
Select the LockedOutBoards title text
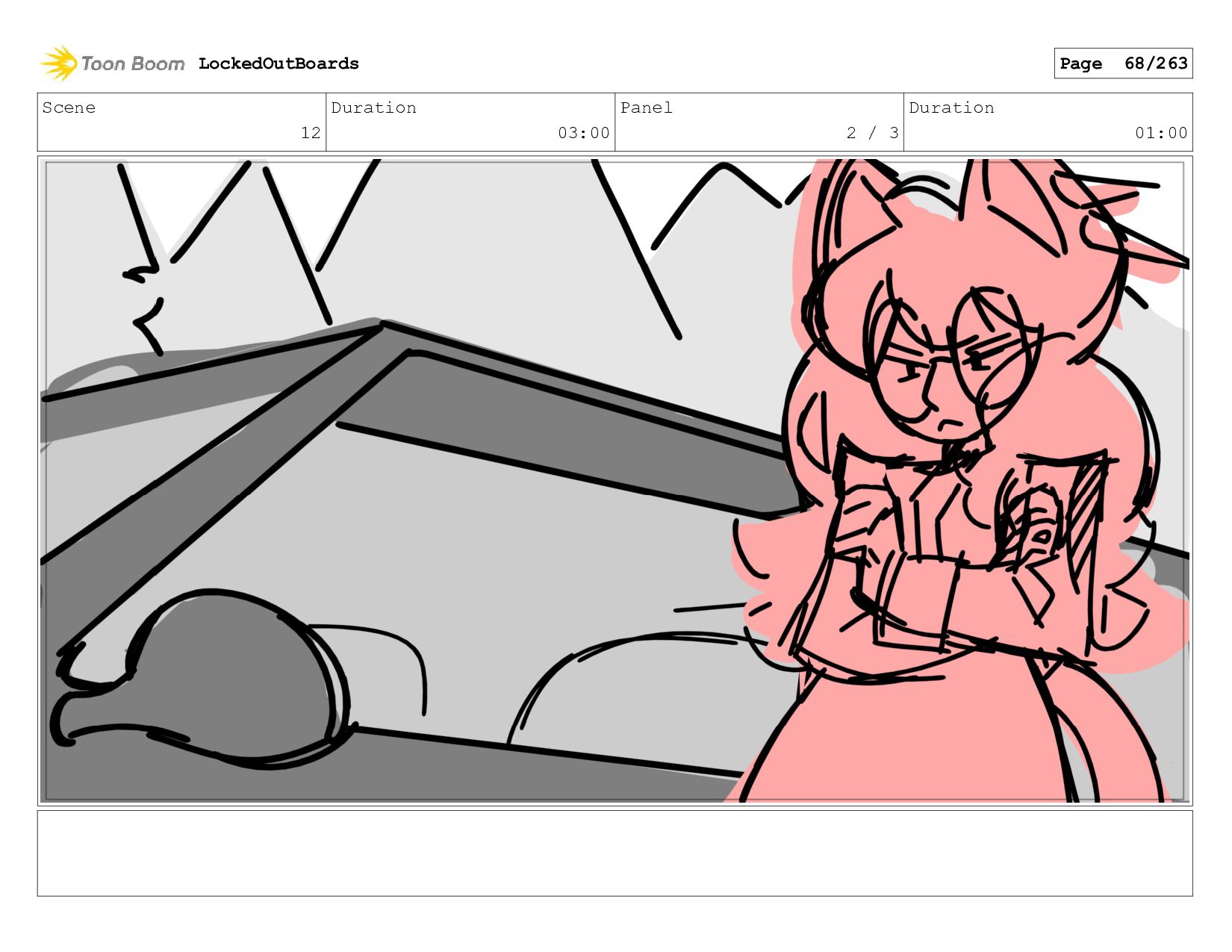click(x=279, y=63)
